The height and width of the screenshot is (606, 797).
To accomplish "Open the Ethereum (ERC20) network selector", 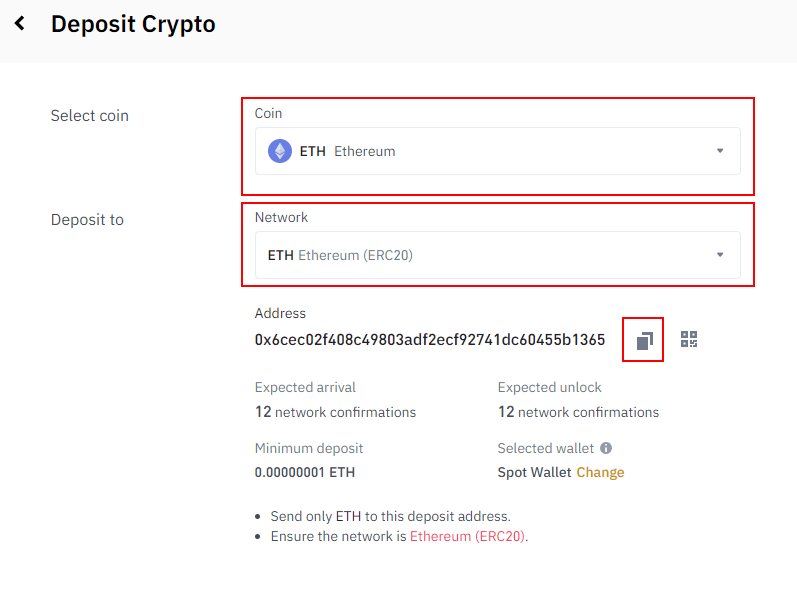I will pos(498,255).
